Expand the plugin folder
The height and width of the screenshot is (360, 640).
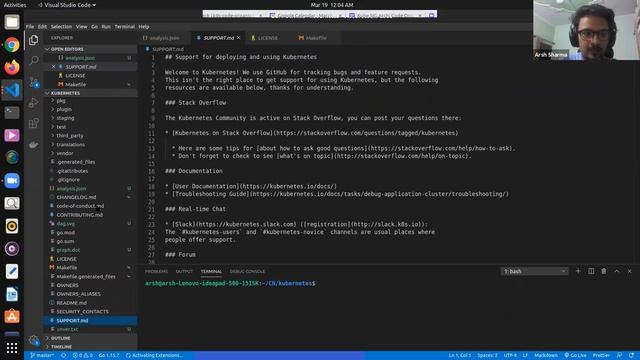tap(64, 109)
